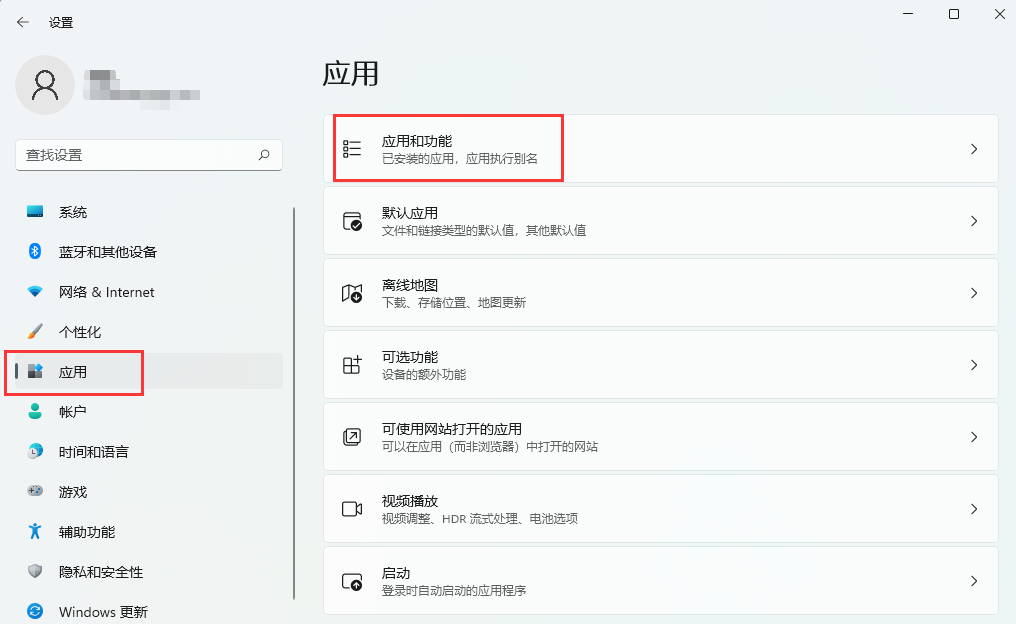Expand 可选功能 chevron arrow
1016x624 pixels.
(974, 365)
